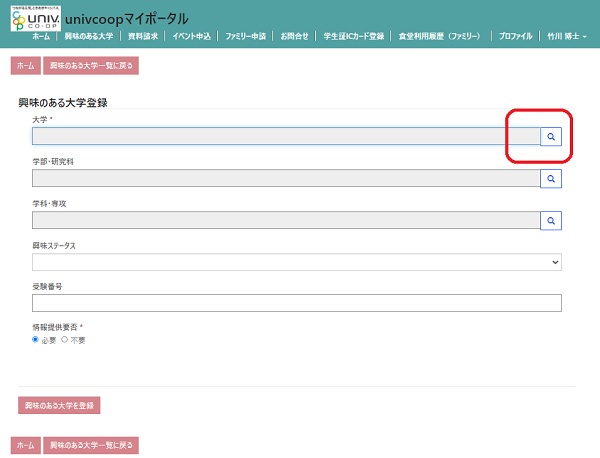600x458 pixels.
Task: Click the 情報提供要否 label
Action: pos(57,327)
